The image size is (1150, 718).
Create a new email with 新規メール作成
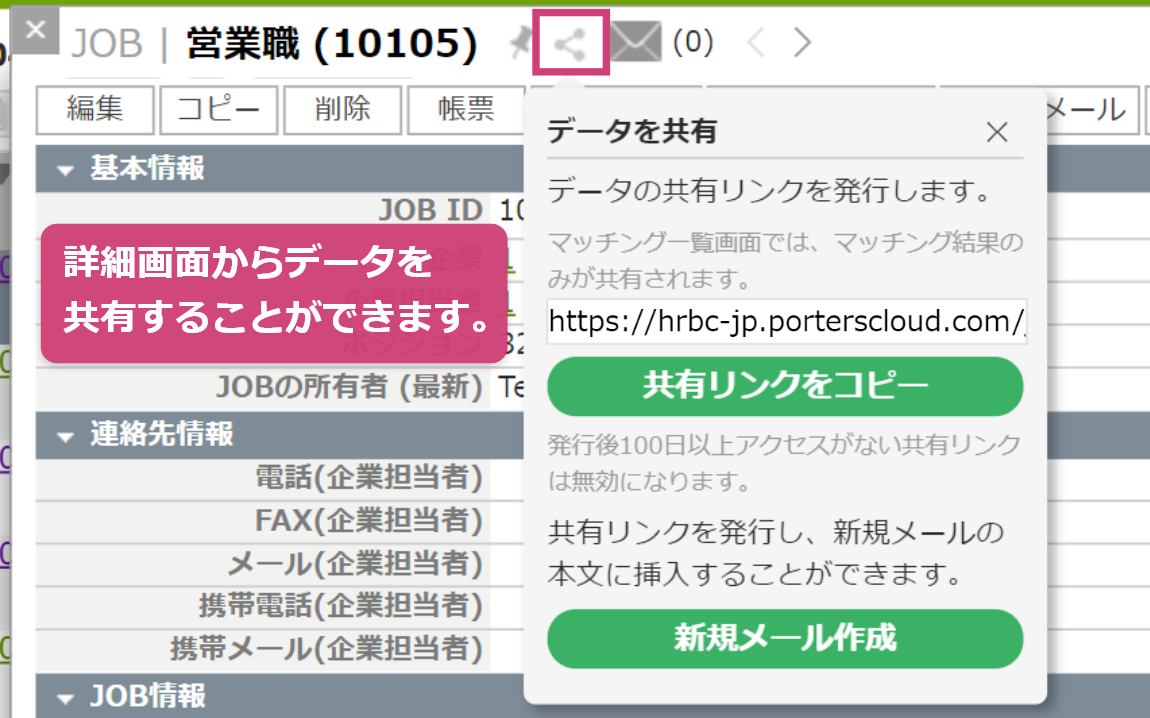pyautogui.click(x=786, y=638)
